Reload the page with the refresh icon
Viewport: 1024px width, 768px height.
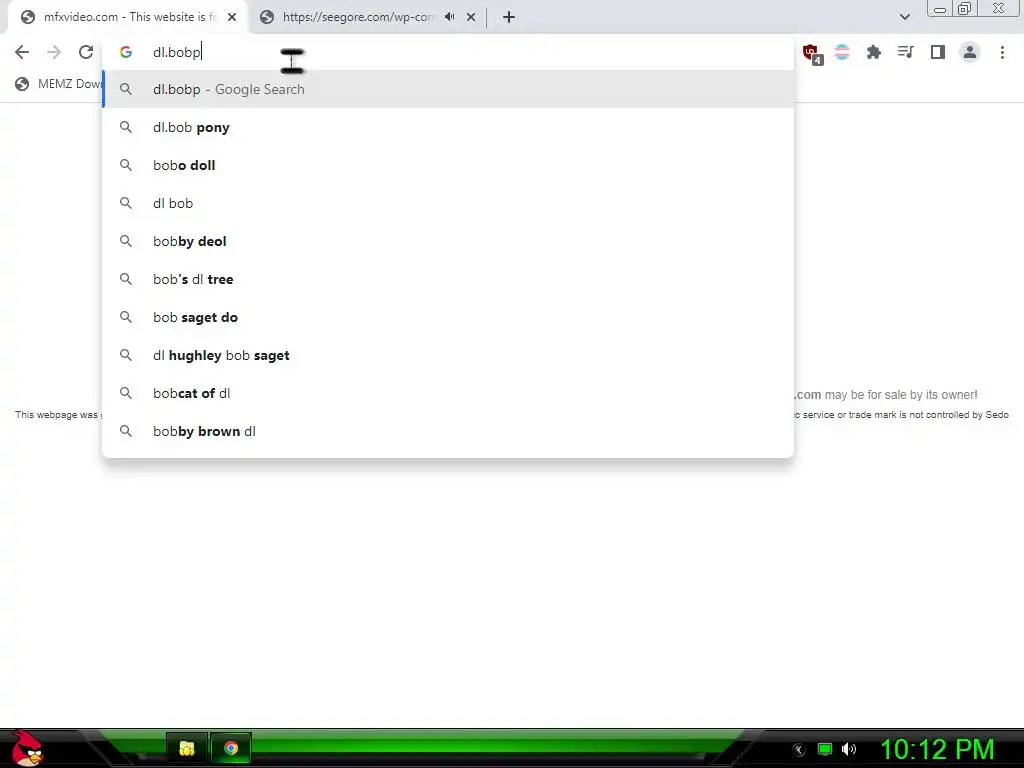[86, 52]
